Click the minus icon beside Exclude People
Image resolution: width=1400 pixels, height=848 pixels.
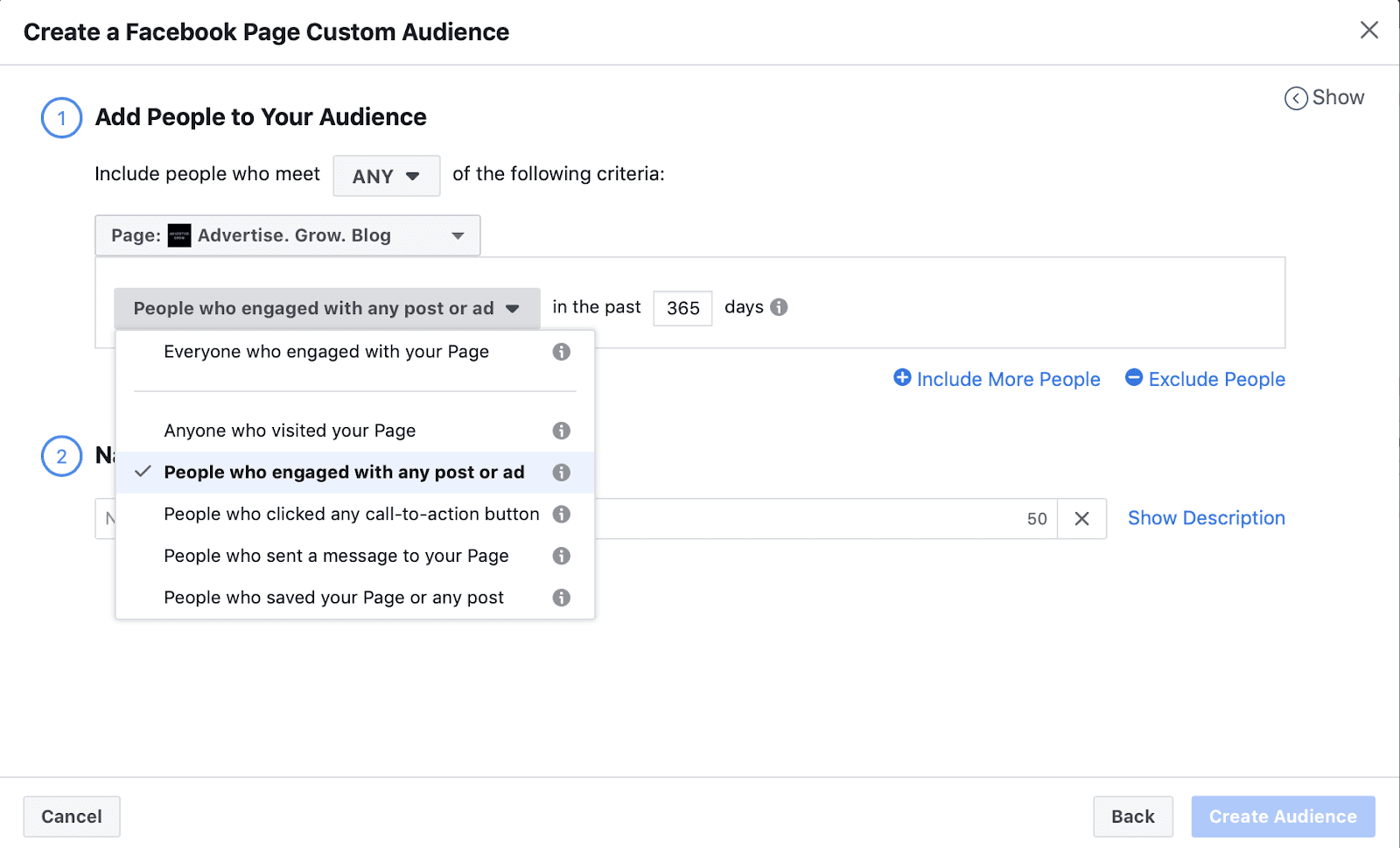pos(1134,377)
